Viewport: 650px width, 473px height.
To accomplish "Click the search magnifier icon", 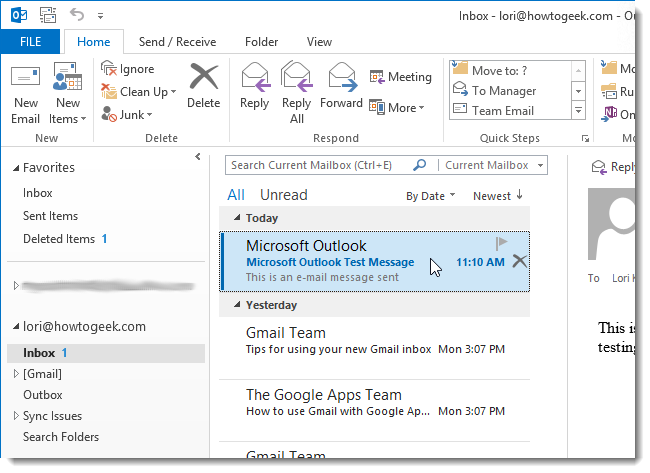I will [x=420, y=165].
